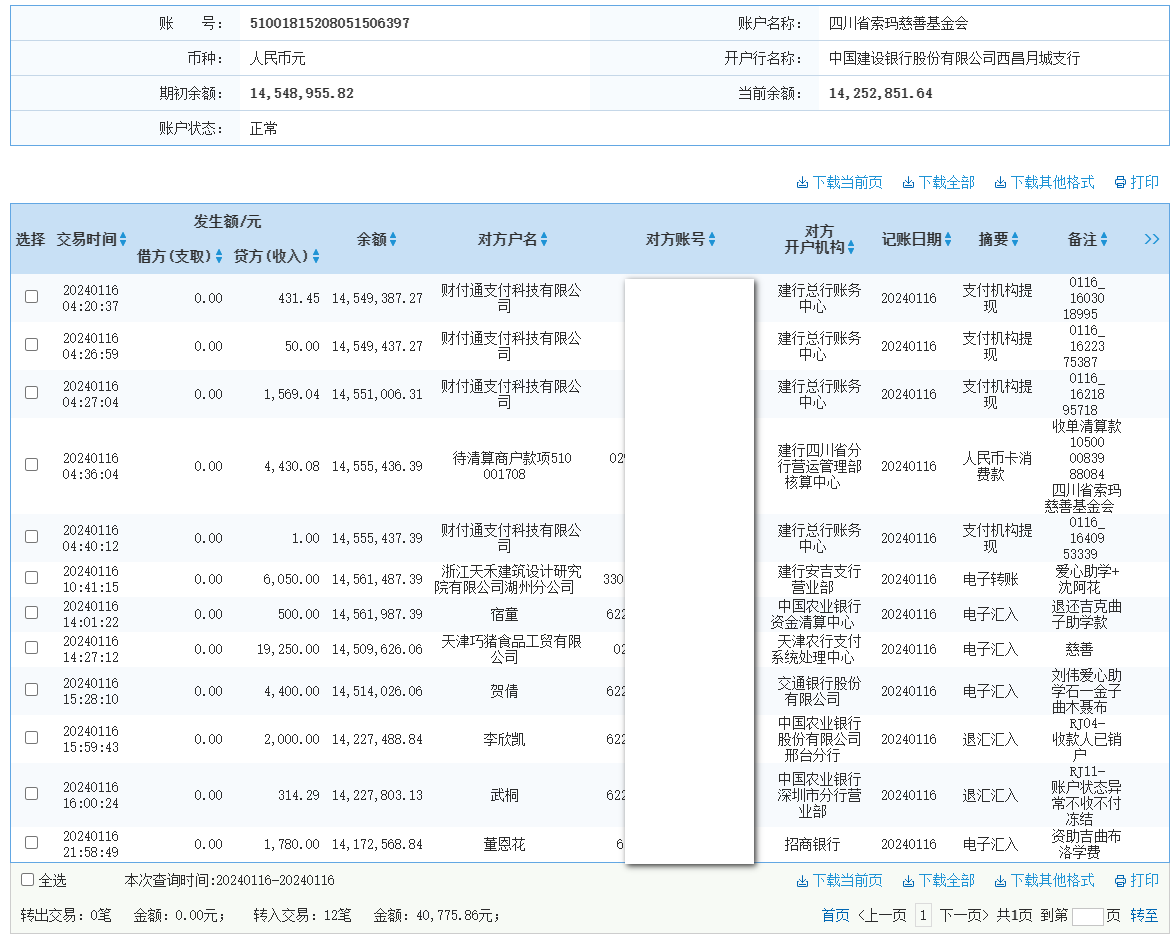Check the 04:27:04 transaction row
1175x937 pixels.
(31, 393)
